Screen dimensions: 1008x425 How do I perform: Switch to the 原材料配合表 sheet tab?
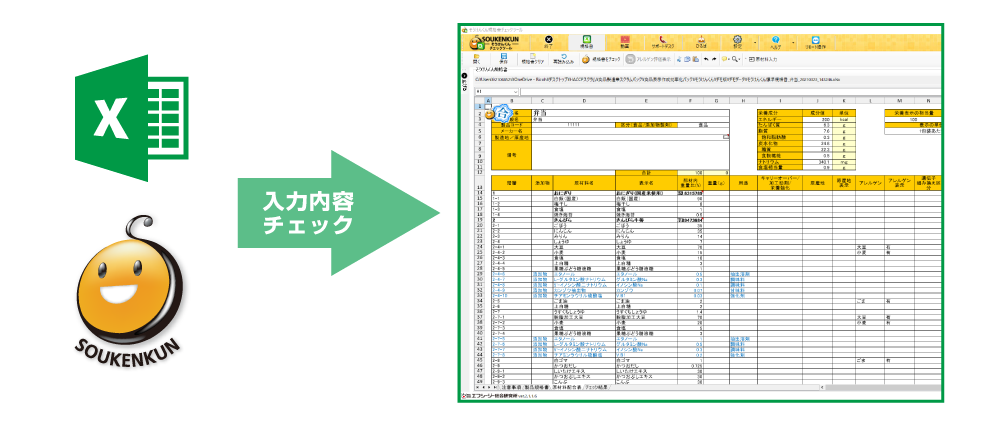[x=567, y=388]
